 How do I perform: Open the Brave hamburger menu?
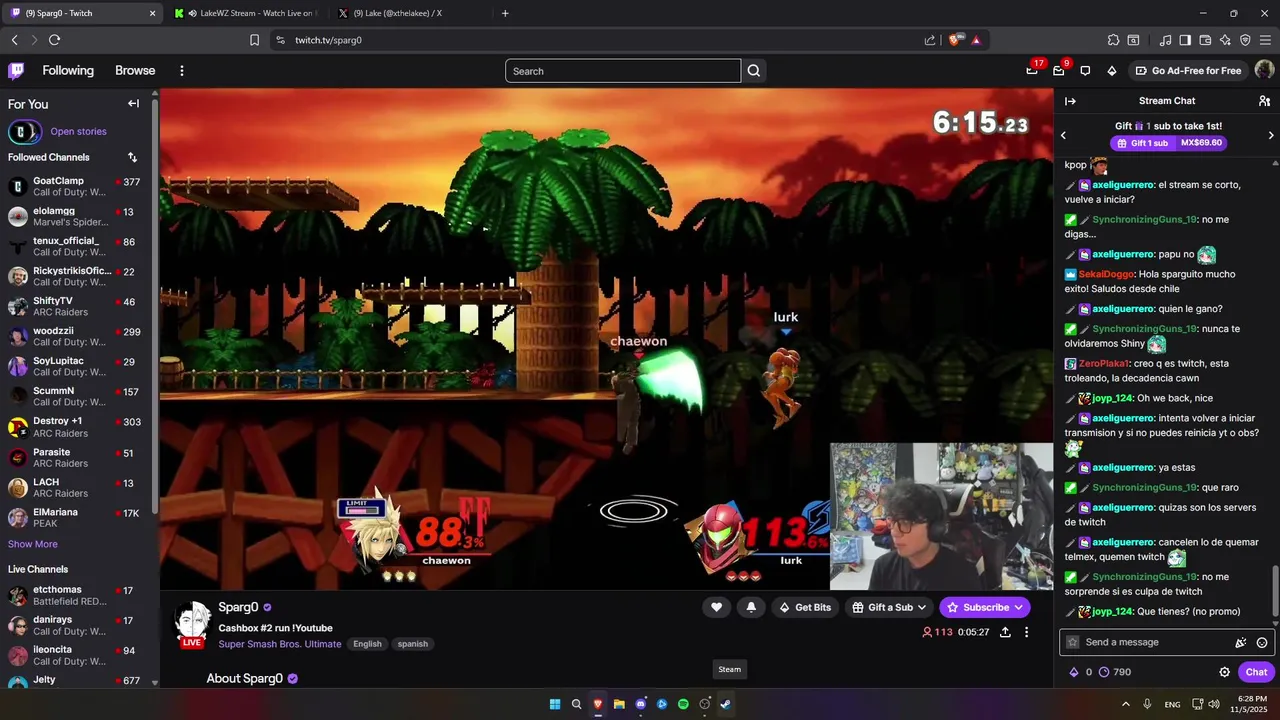pyautogui.click(x=1265, y=40)
